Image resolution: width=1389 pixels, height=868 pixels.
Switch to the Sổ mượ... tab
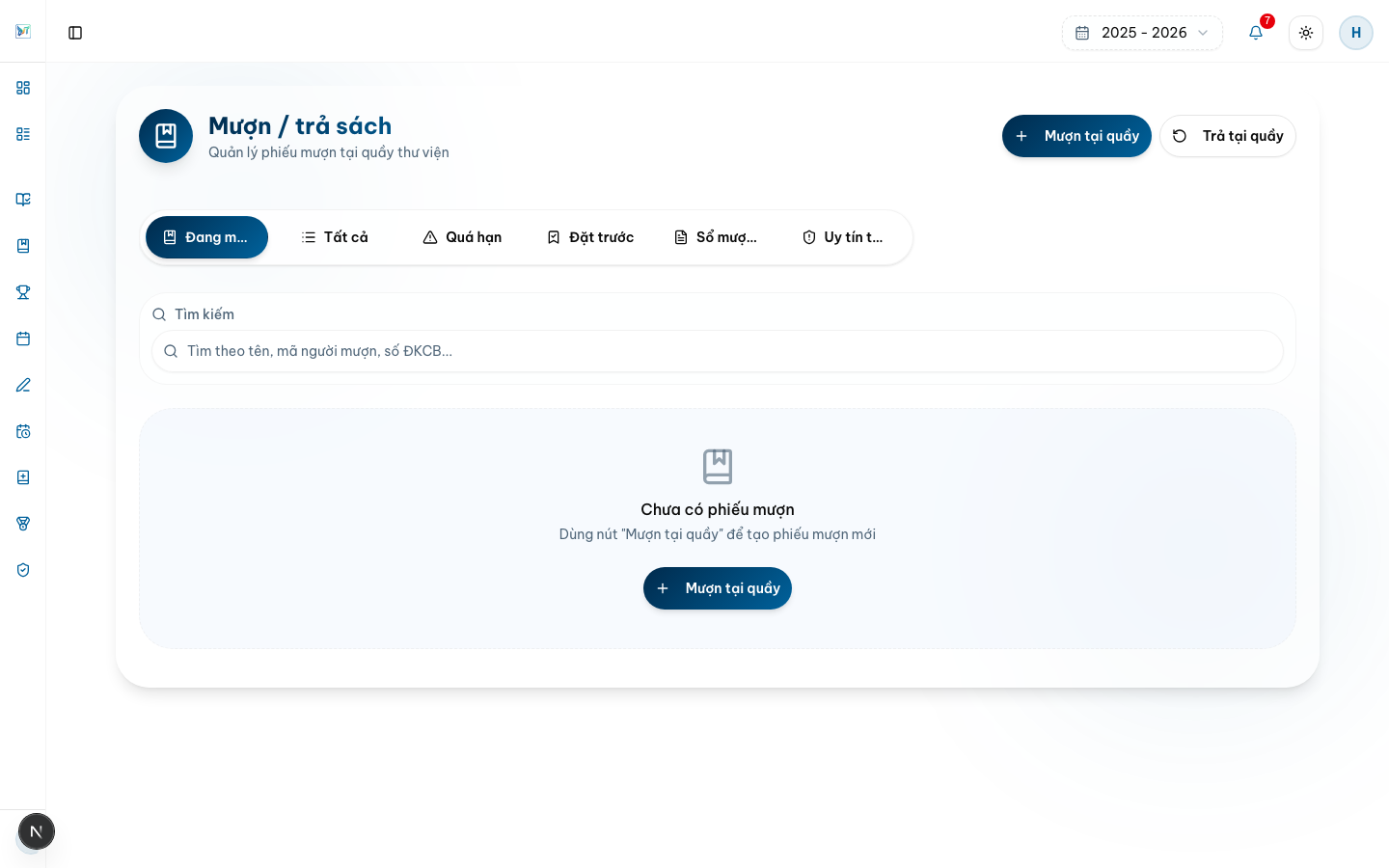pyautogui.click(x=716, y=237)
